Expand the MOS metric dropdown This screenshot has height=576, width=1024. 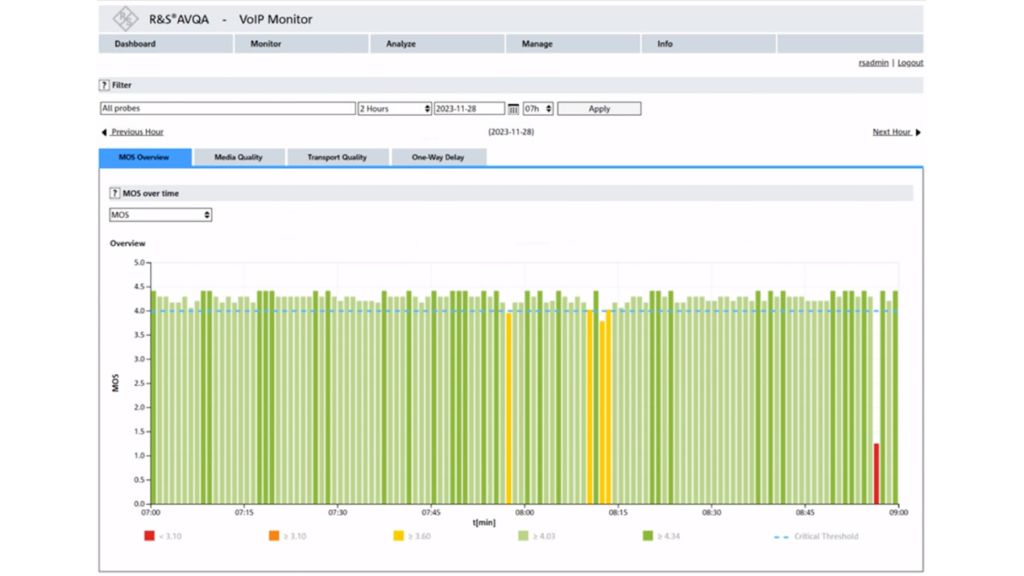point(160,215)
